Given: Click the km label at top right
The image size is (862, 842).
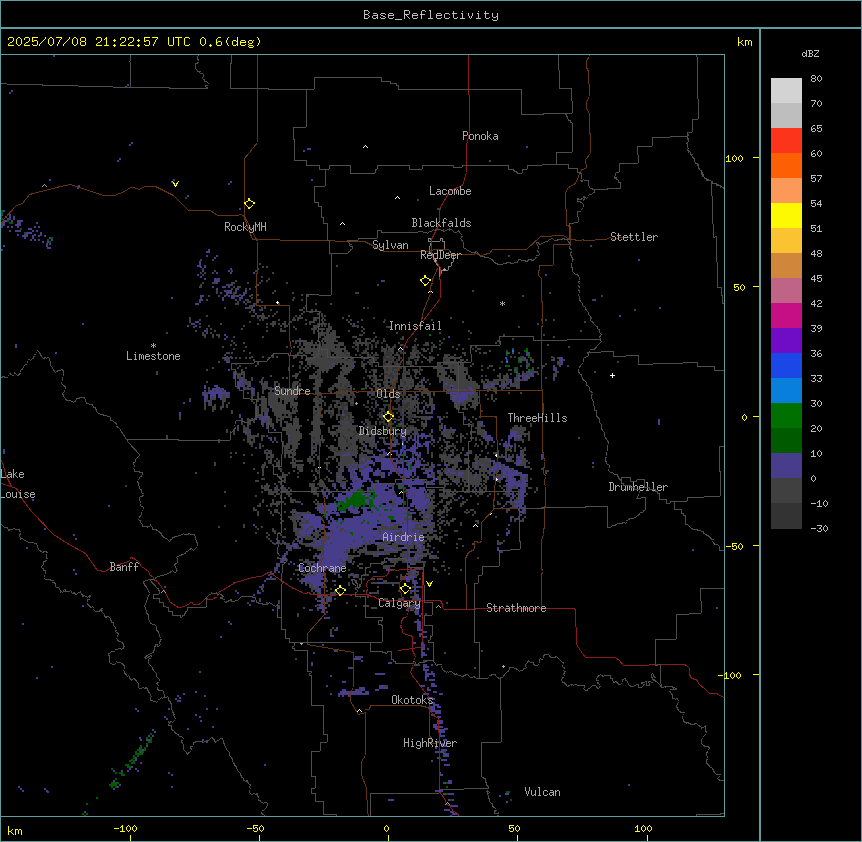Looking at the screenshot, I should point(744,42).
